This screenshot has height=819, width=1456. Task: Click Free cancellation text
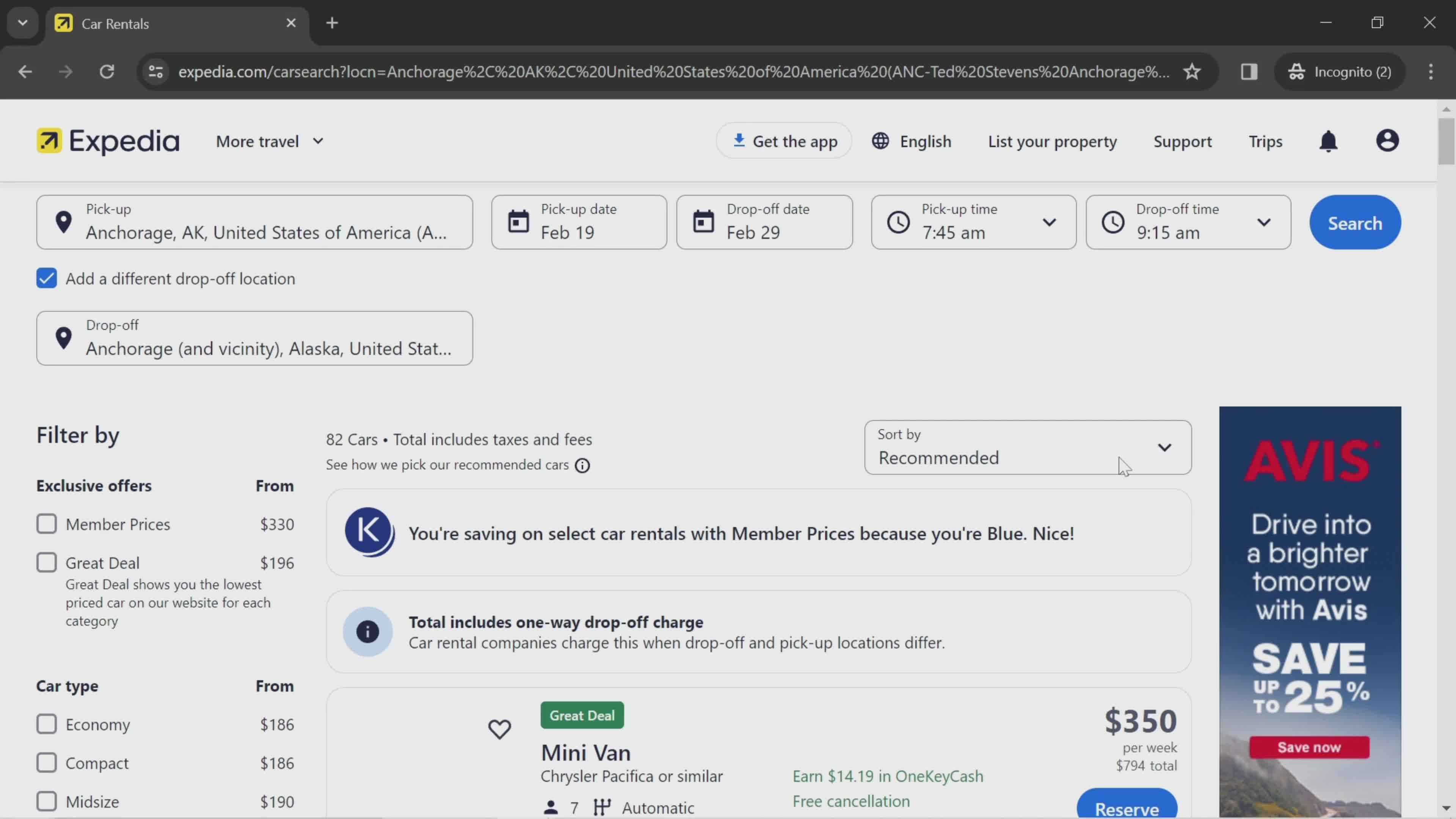(851, 801)
